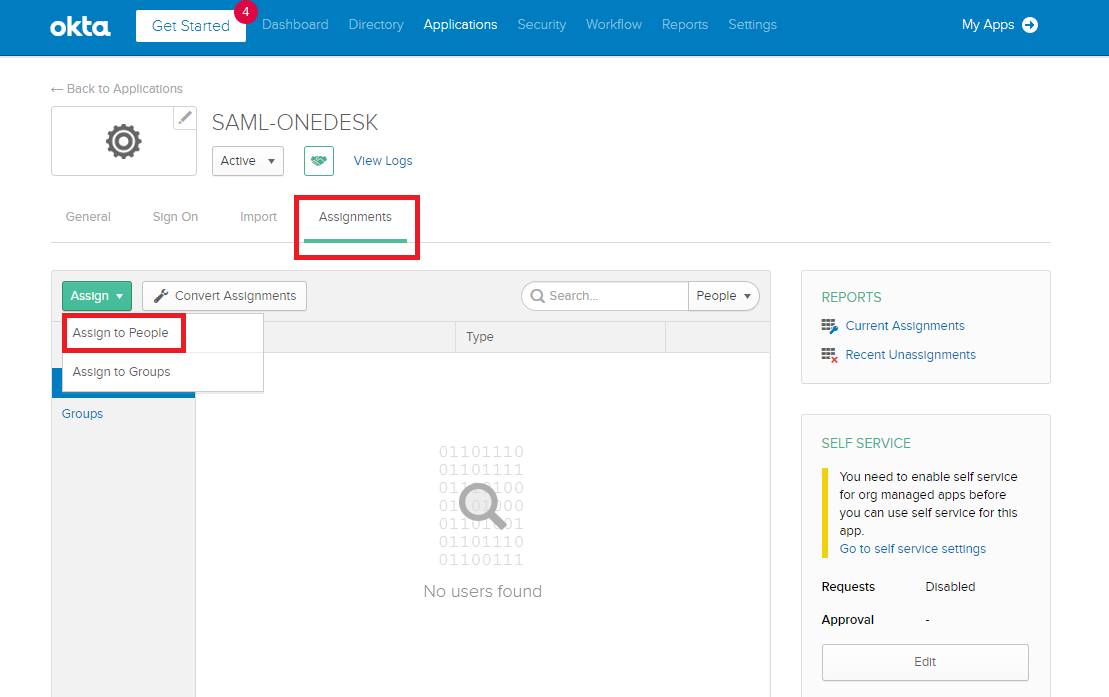Open Applications in top navigation
The image size is (1109, 697).
point(460,25)
